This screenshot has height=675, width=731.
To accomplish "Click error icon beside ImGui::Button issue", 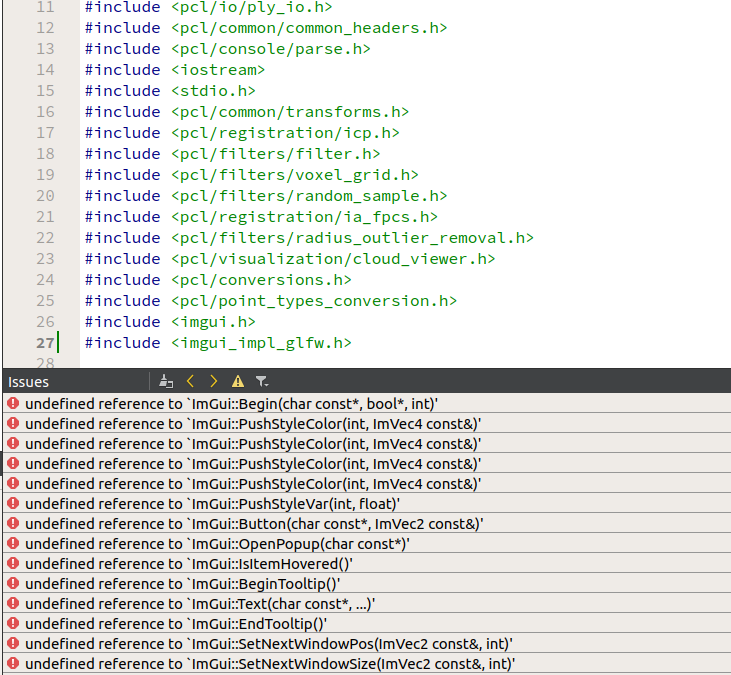I will [x=13, y=523].
